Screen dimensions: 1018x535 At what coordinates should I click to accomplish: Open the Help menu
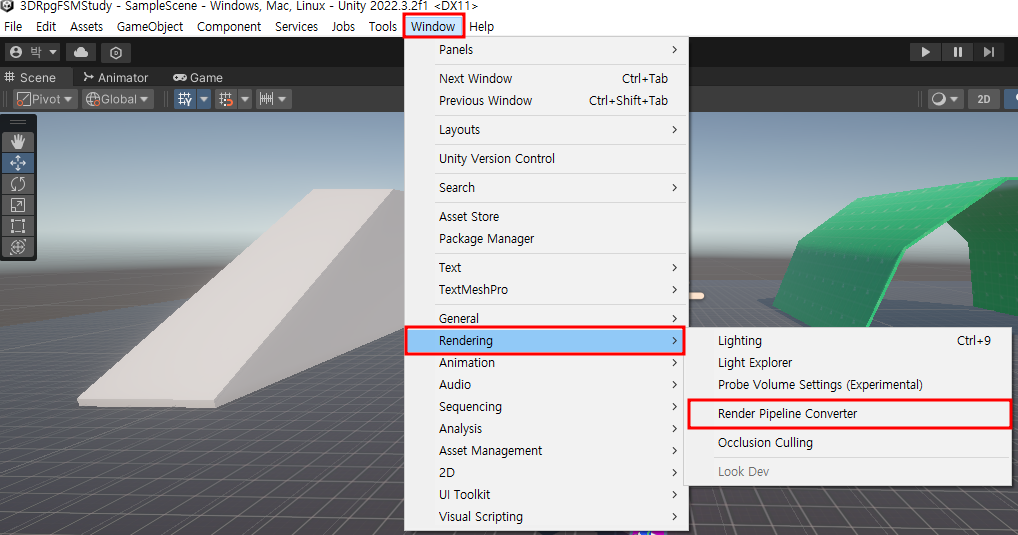[482, 27]
